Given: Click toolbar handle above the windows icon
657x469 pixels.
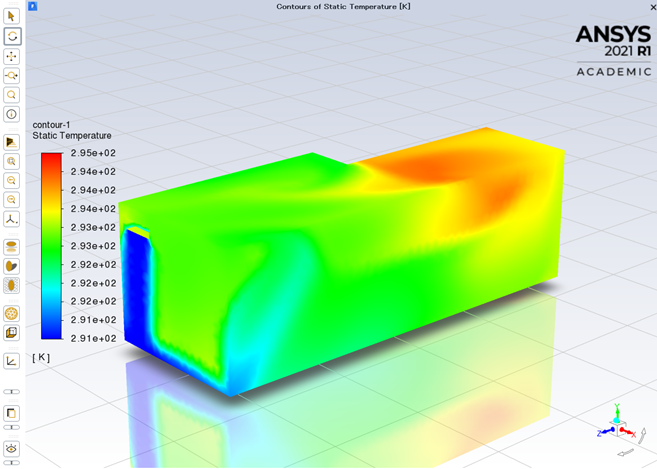Looking at the screenshot, I should [x=11, y=392].
